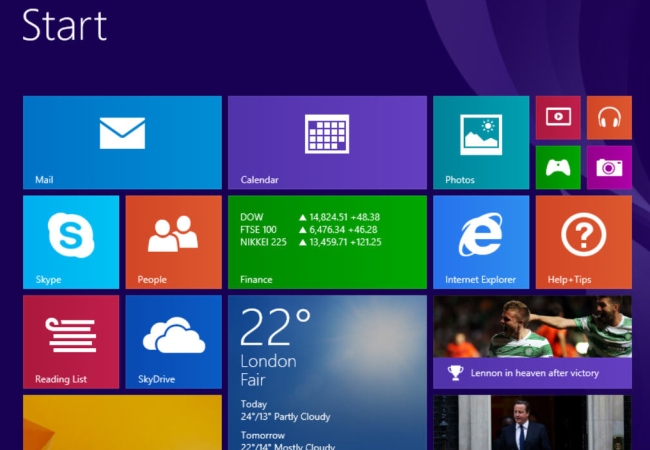Open the Lennon in heaven sports story
650x450 pixels.
pos(532,342)
